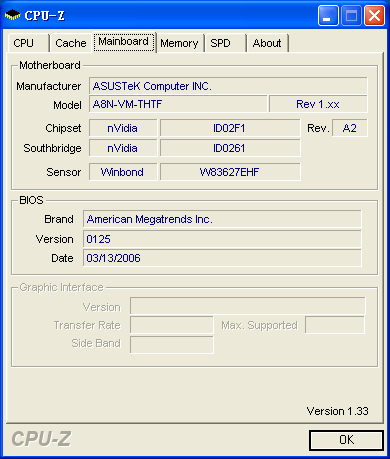Close the CPU-Z window
The image size is (390, 459).
pyautogui.click(x=374, y=15)
